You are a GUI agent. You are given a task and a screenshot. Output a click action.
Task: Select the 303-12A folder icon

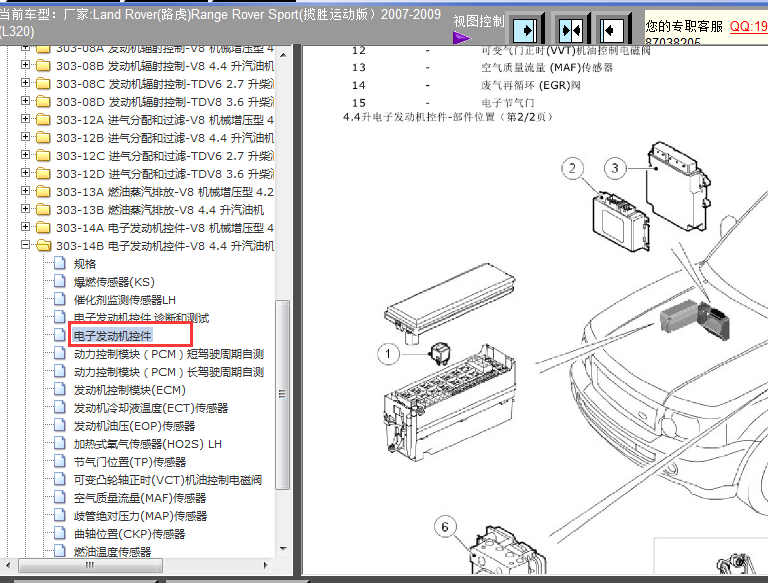[x=43, y=119]
